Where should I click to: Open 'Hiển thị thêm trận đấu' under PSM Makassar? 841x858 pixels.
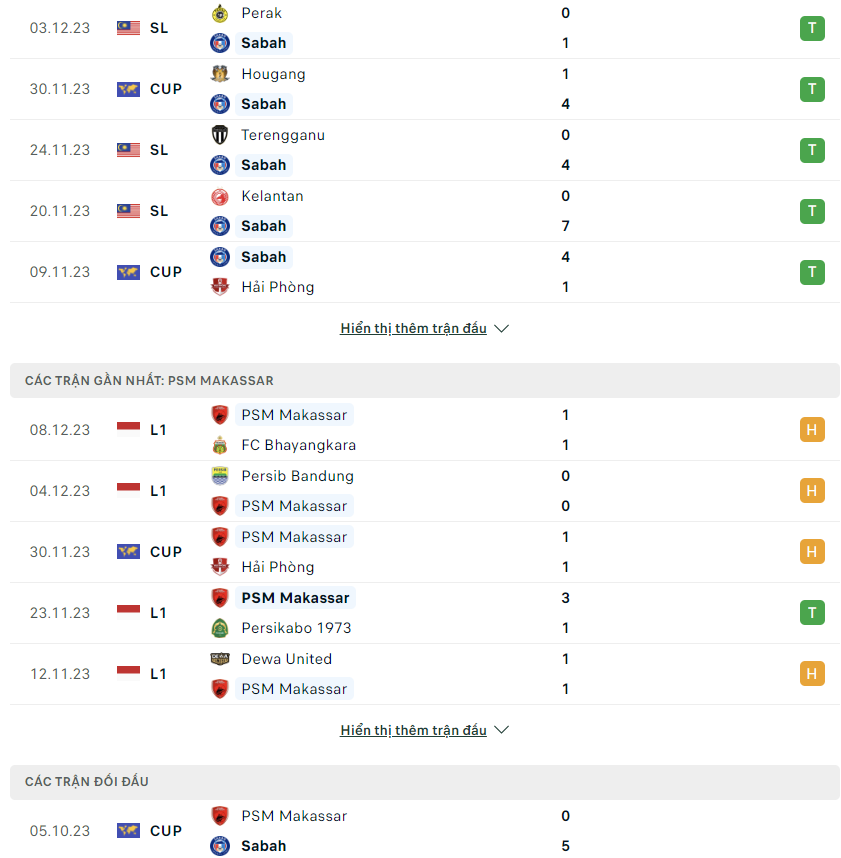coord(413,730)
